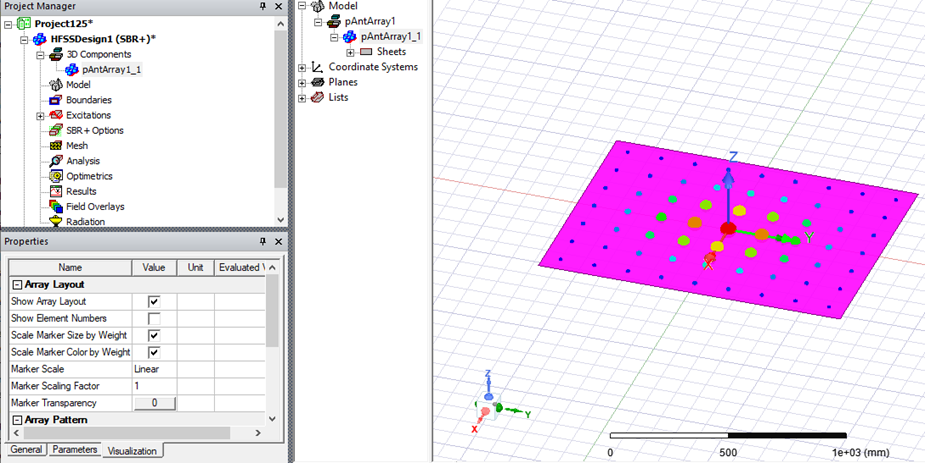Image resolution: width=925 pixels, height=464 pixels.
Task: Click the Model icon in Project Manager
Action: pos(56,85)
